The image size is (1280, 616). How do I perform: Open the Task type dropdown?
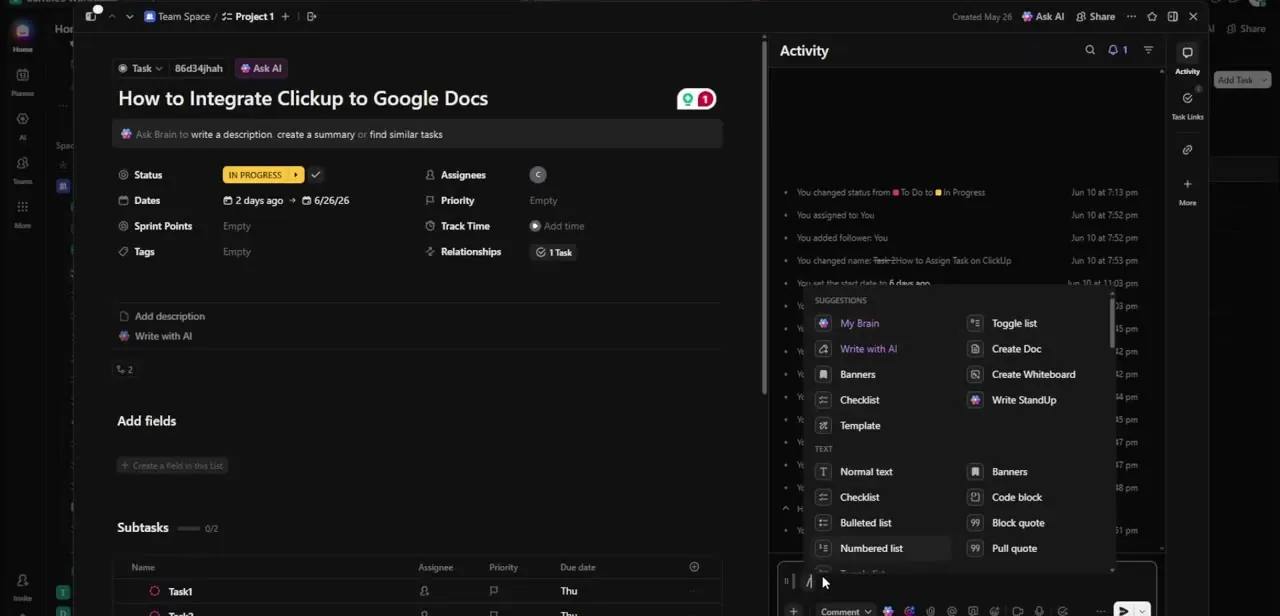(x=140, y=68)
